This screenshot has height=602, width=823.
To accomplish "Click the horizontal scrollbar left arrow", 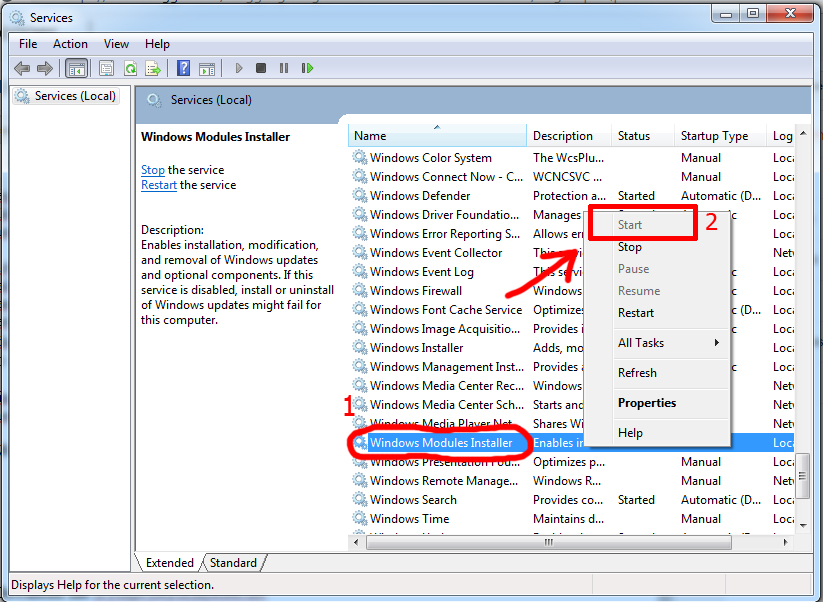I will coord(357,542).
